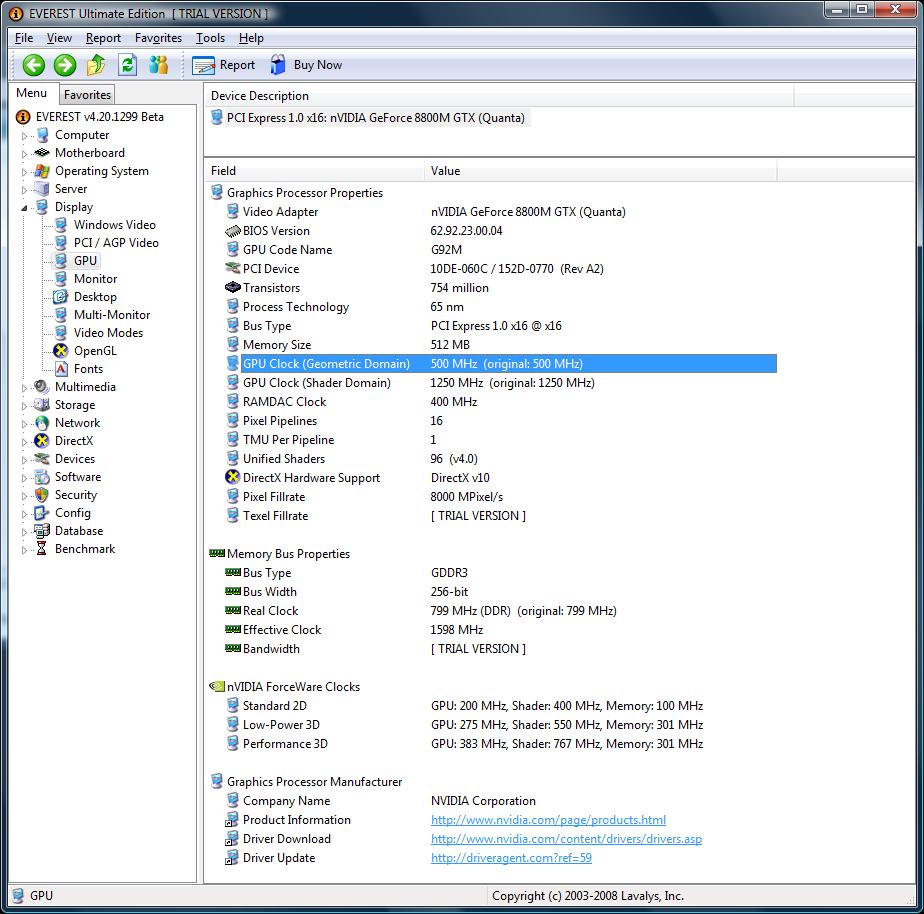The height and width of the screenshot is (914, 924).
Task: Select the Performance 3D row
Action: (501, 744)
